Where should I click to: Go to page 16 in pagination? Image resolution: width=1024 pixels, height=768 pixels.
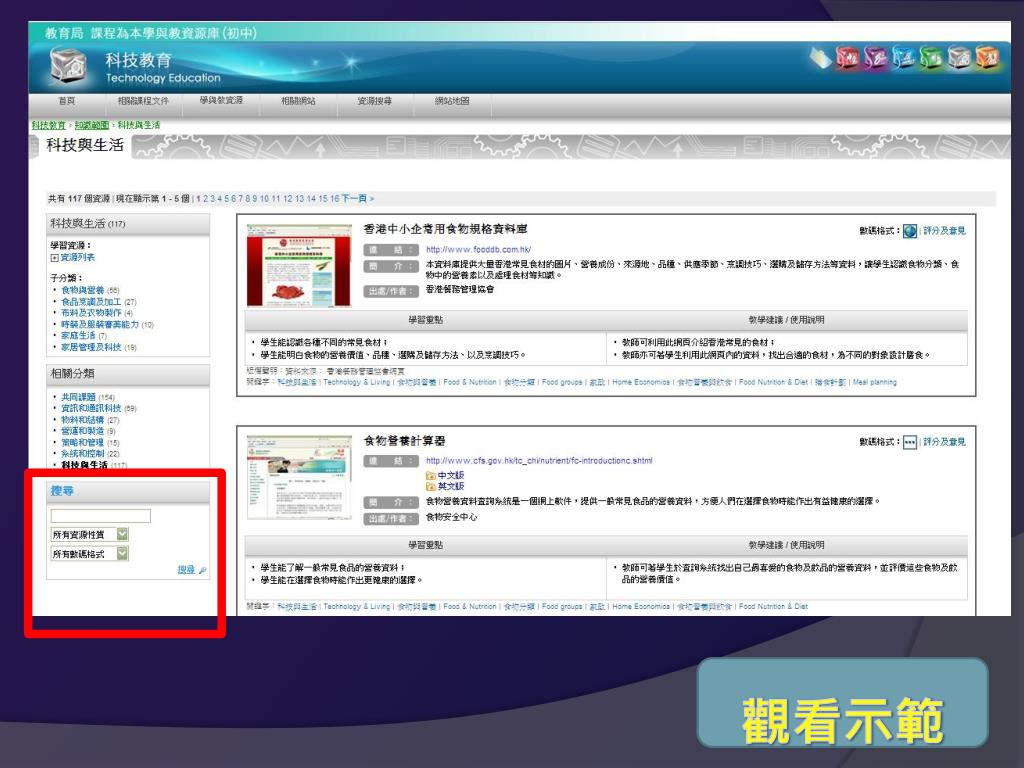point(334,199)
